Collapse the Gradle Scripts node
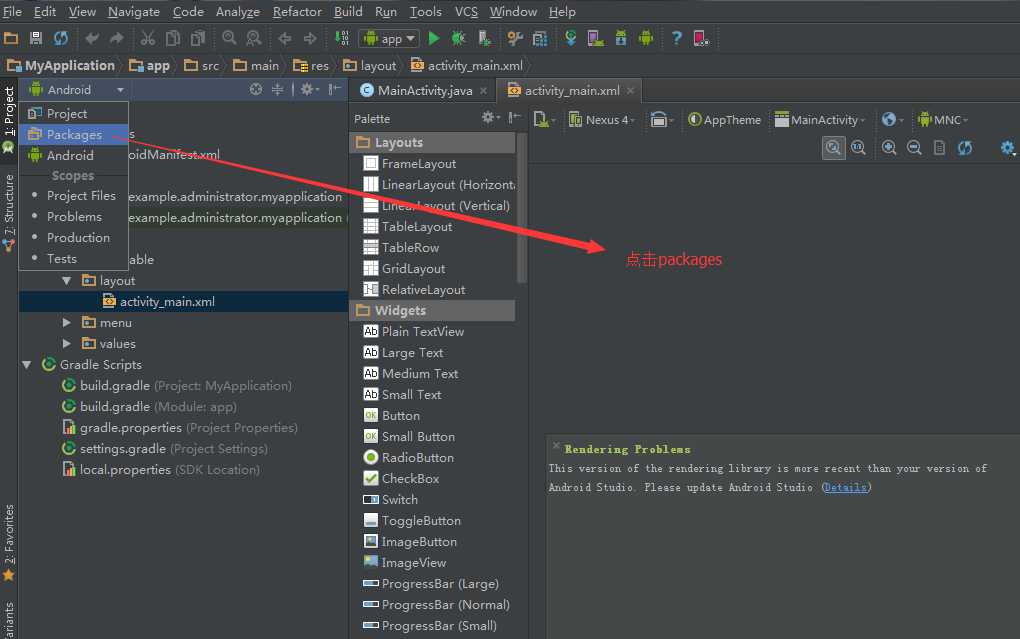The height and width of the screenshot is (639, 1020). pos(27,364)
